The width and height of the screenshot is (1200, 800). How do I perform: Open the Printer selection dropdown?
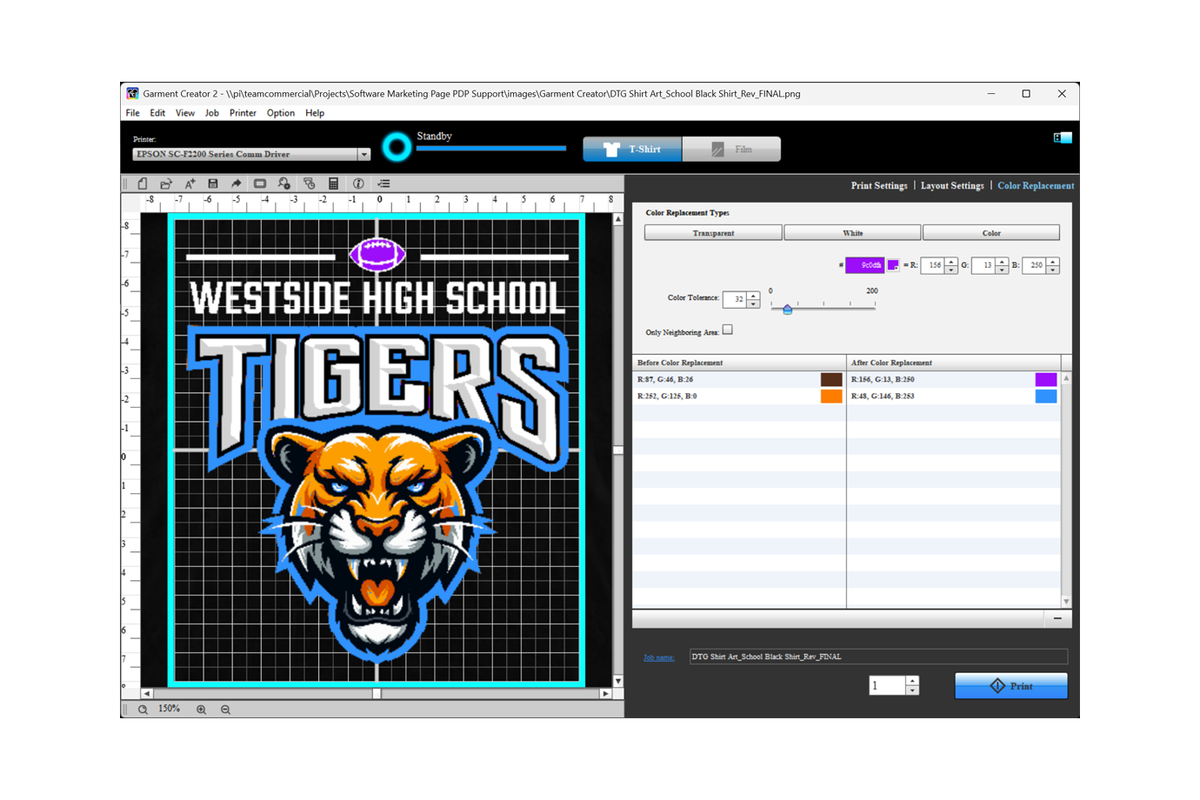(364, 154)
